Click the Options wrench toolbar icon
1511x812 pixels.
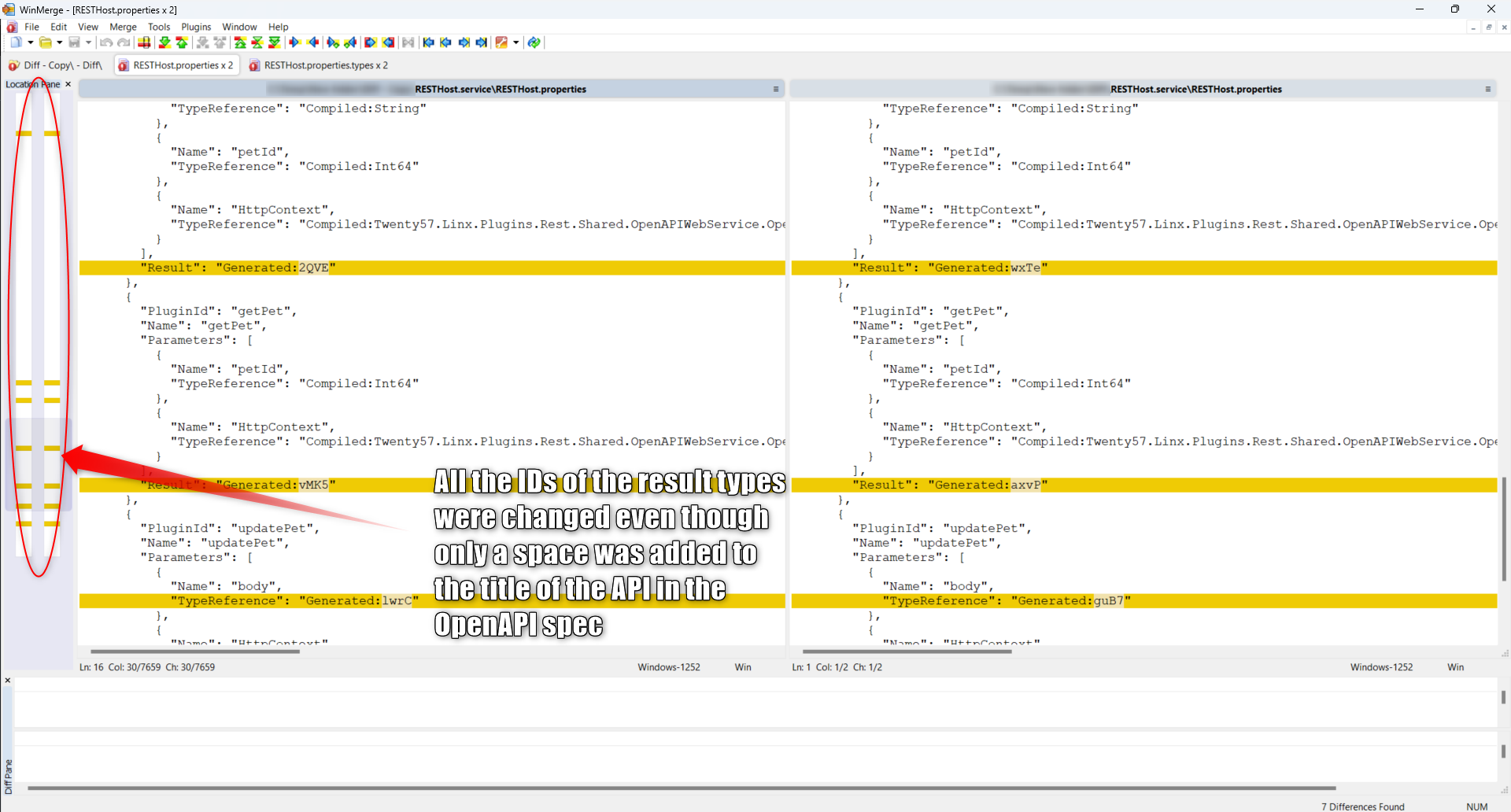coord(501,42)
